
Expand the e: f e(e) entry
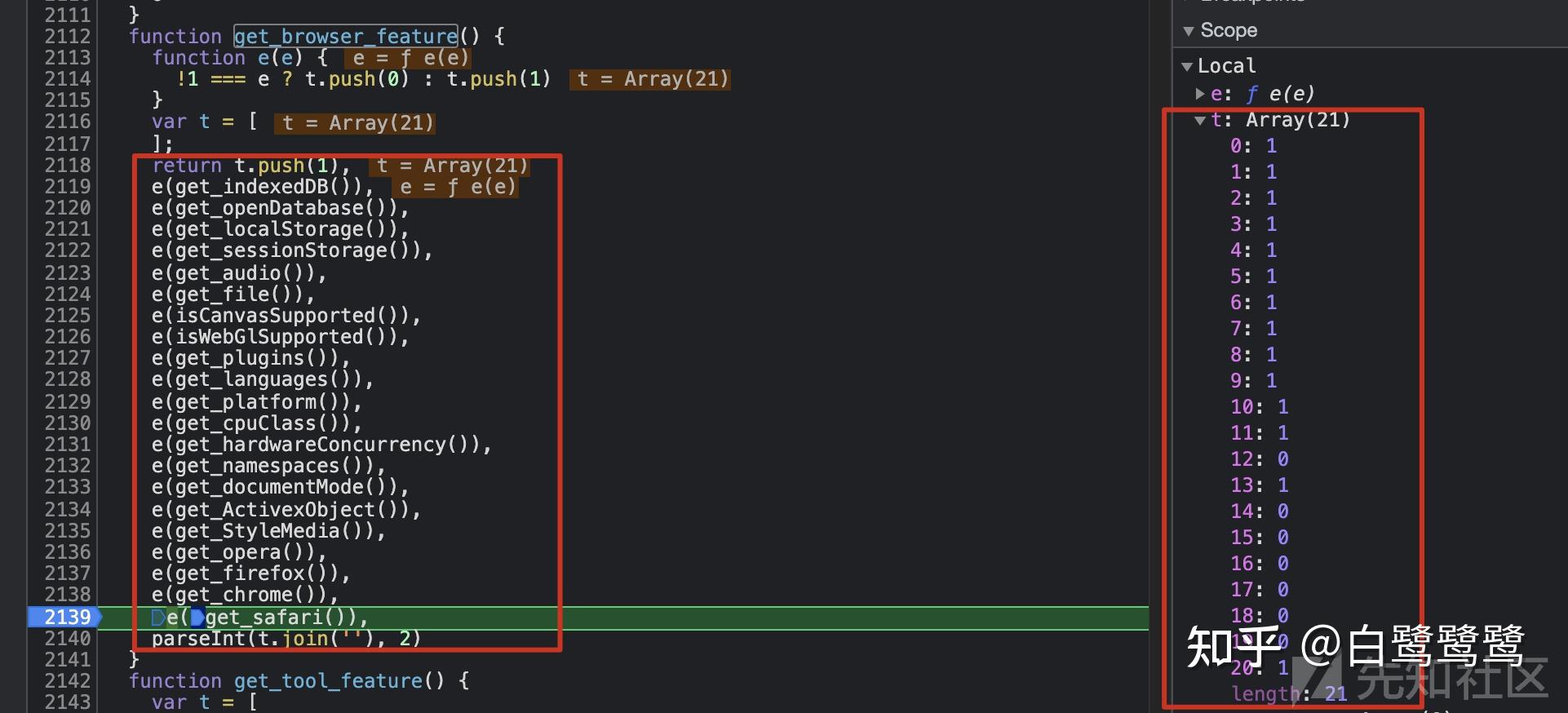point(1200,94)
